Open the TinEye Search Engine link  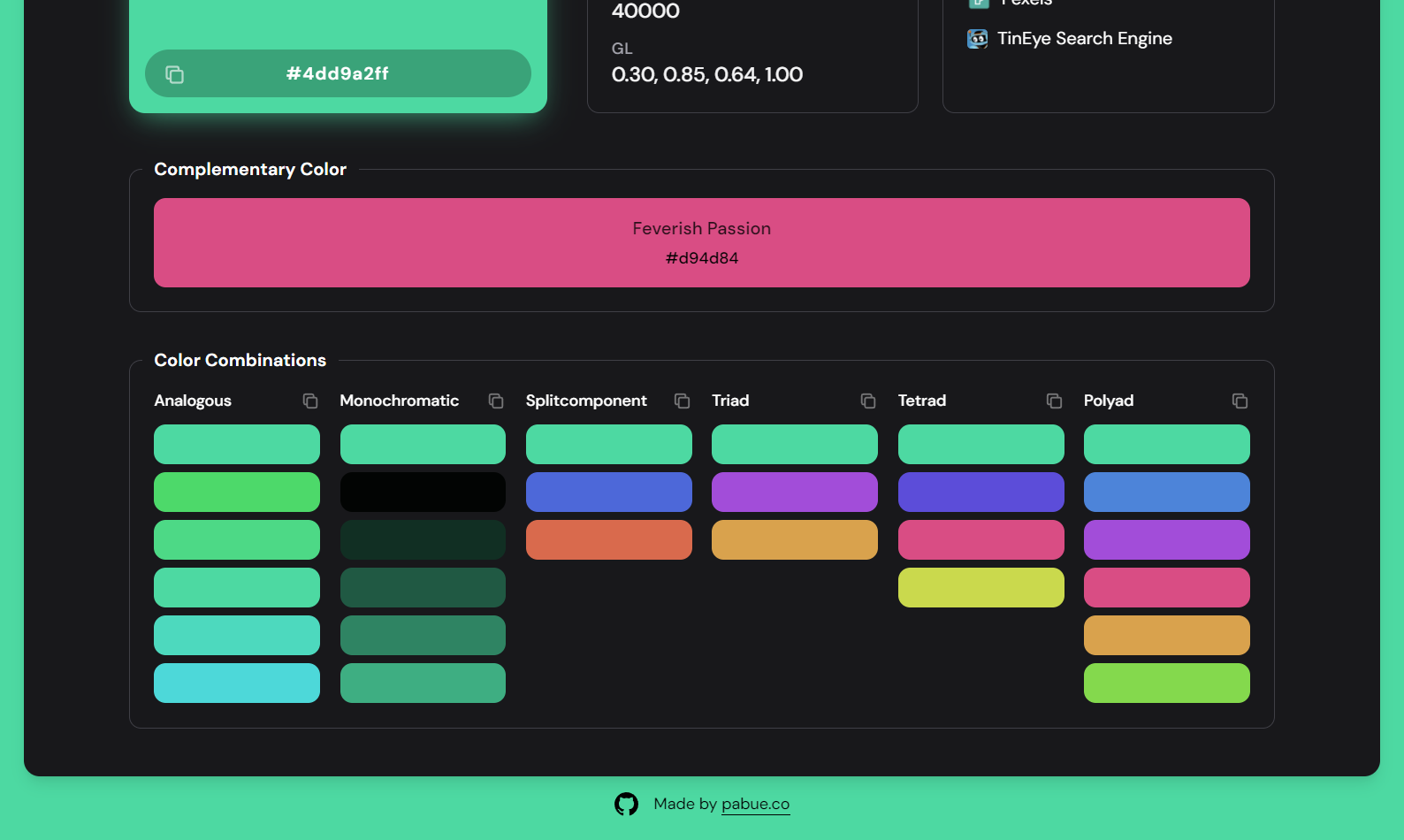(1085, 39)
